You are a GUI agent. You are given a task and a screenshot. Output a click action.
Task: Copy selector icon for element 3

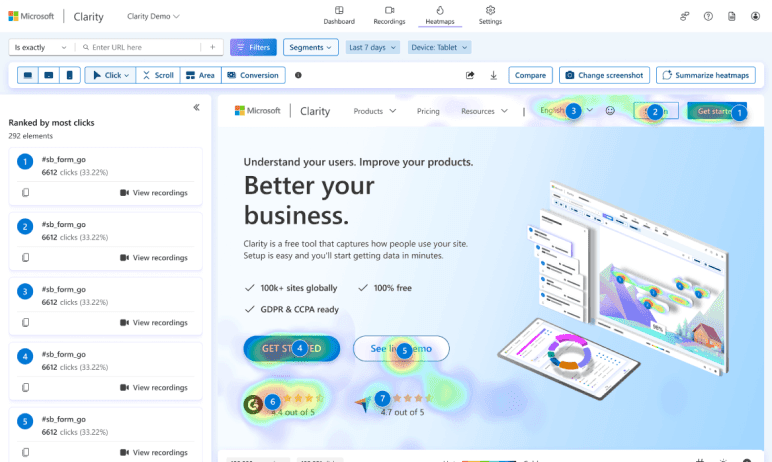coord(26,323)
